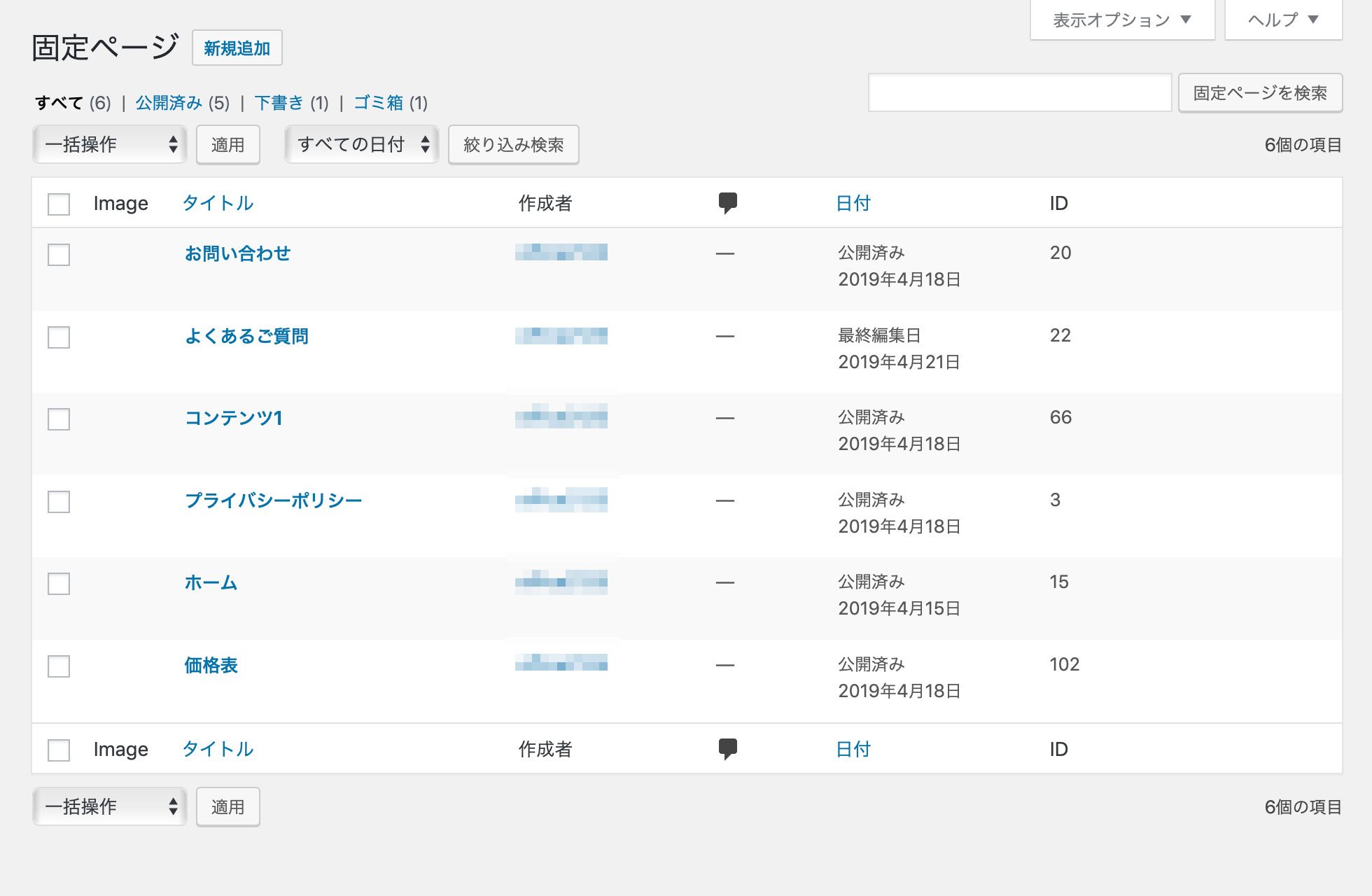
Task: Expand the ヘルプ help tab
Action: tap(1282, 20)
